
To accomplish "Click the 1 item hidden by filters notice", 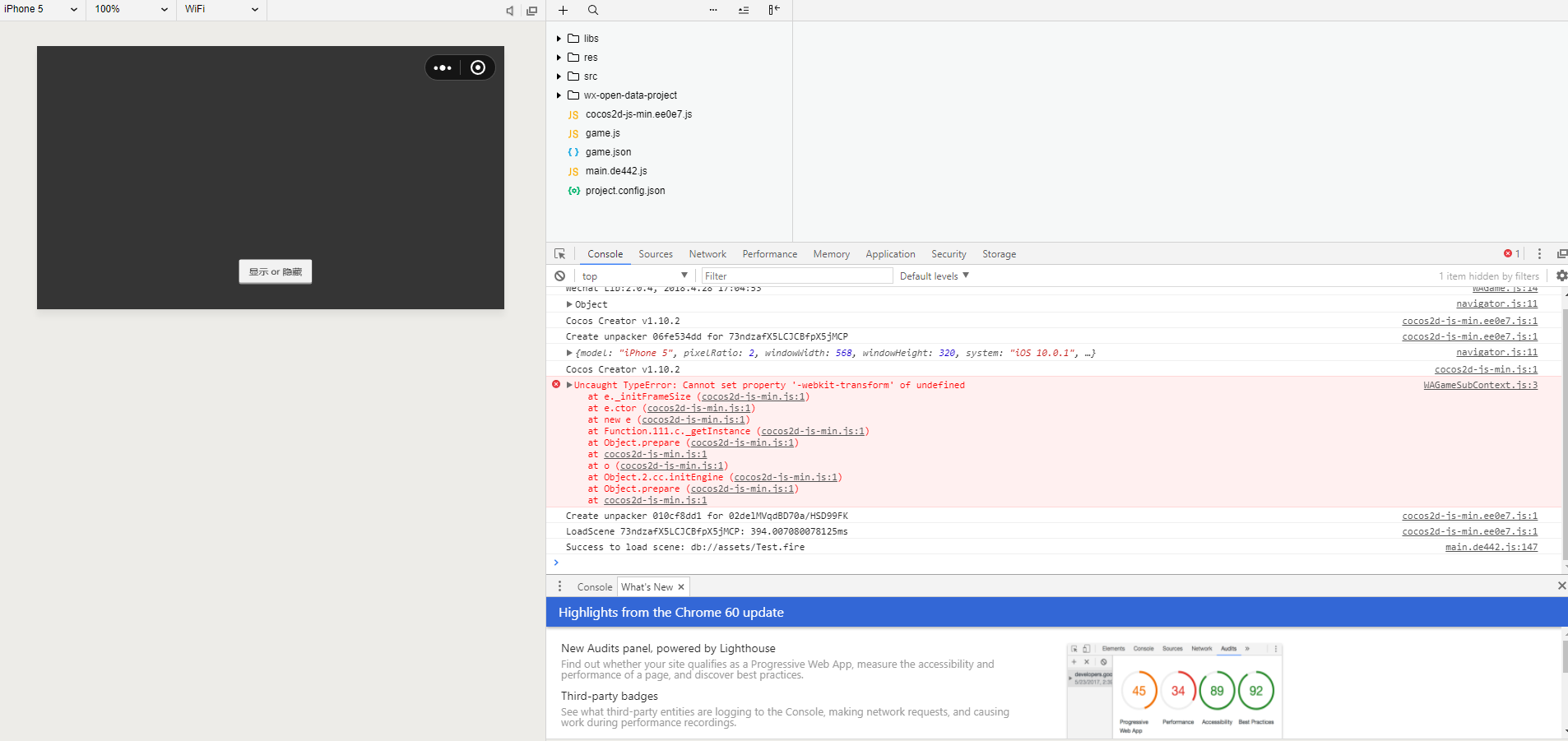I will click(x=1489, y=276).
